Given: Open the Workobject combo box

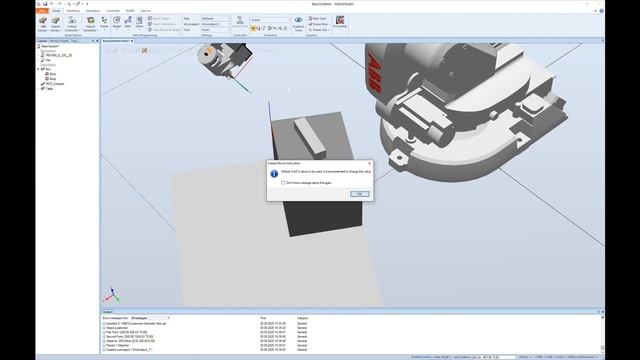Looking at the screenshot, I should (x=216, y=24).
